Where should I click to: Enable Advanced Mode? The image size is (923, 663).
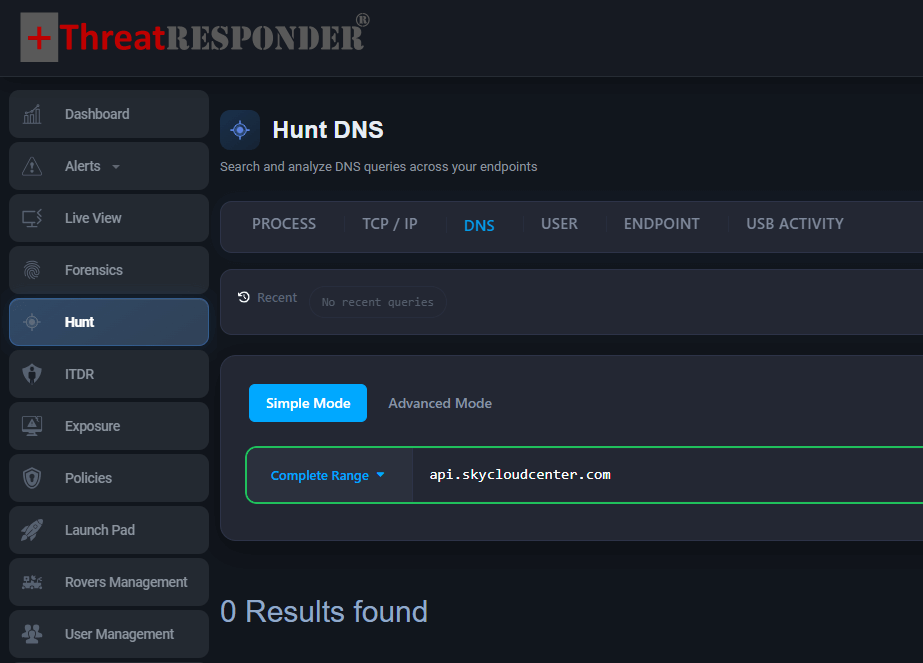tap(440, 403)
